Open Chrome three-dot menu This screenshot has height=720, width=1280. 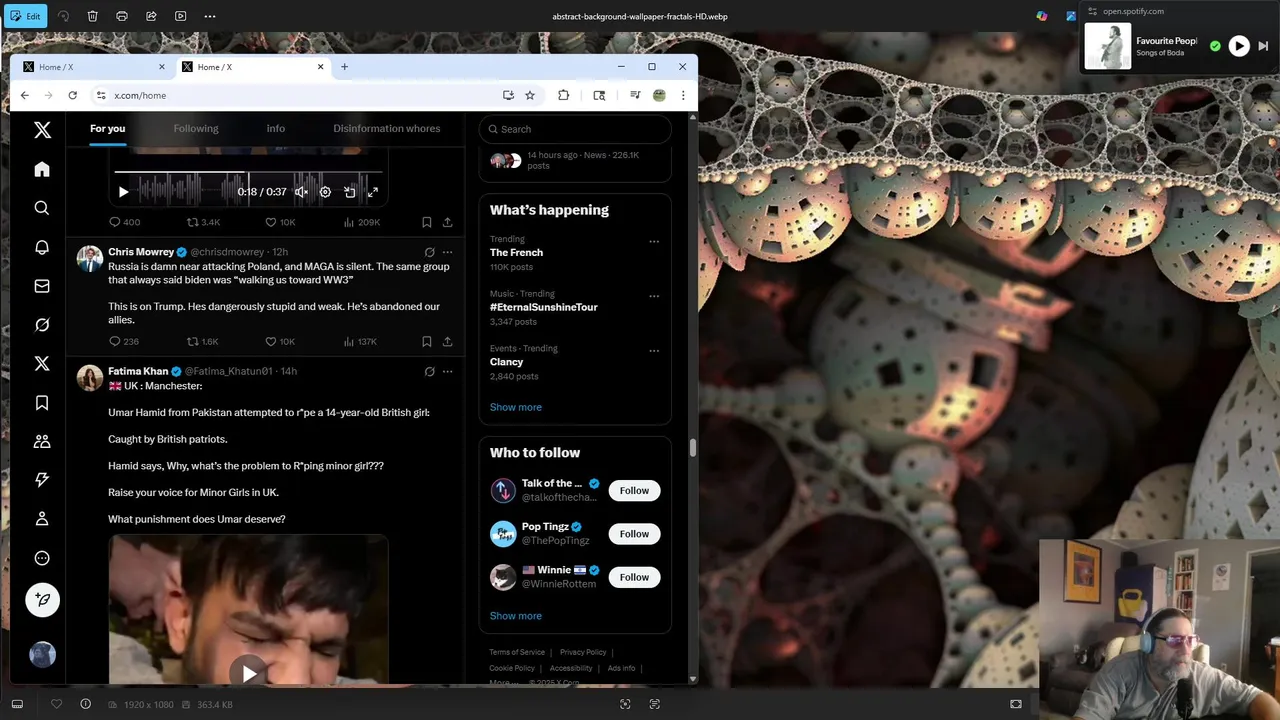click(x=683, y=95)
